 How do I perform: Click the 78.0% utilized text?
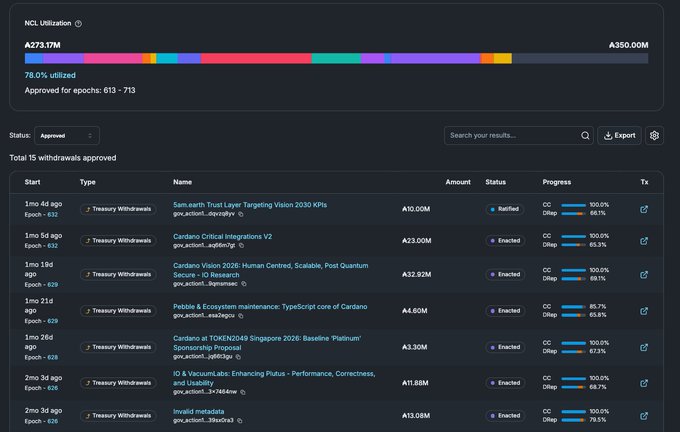[50, 75]
